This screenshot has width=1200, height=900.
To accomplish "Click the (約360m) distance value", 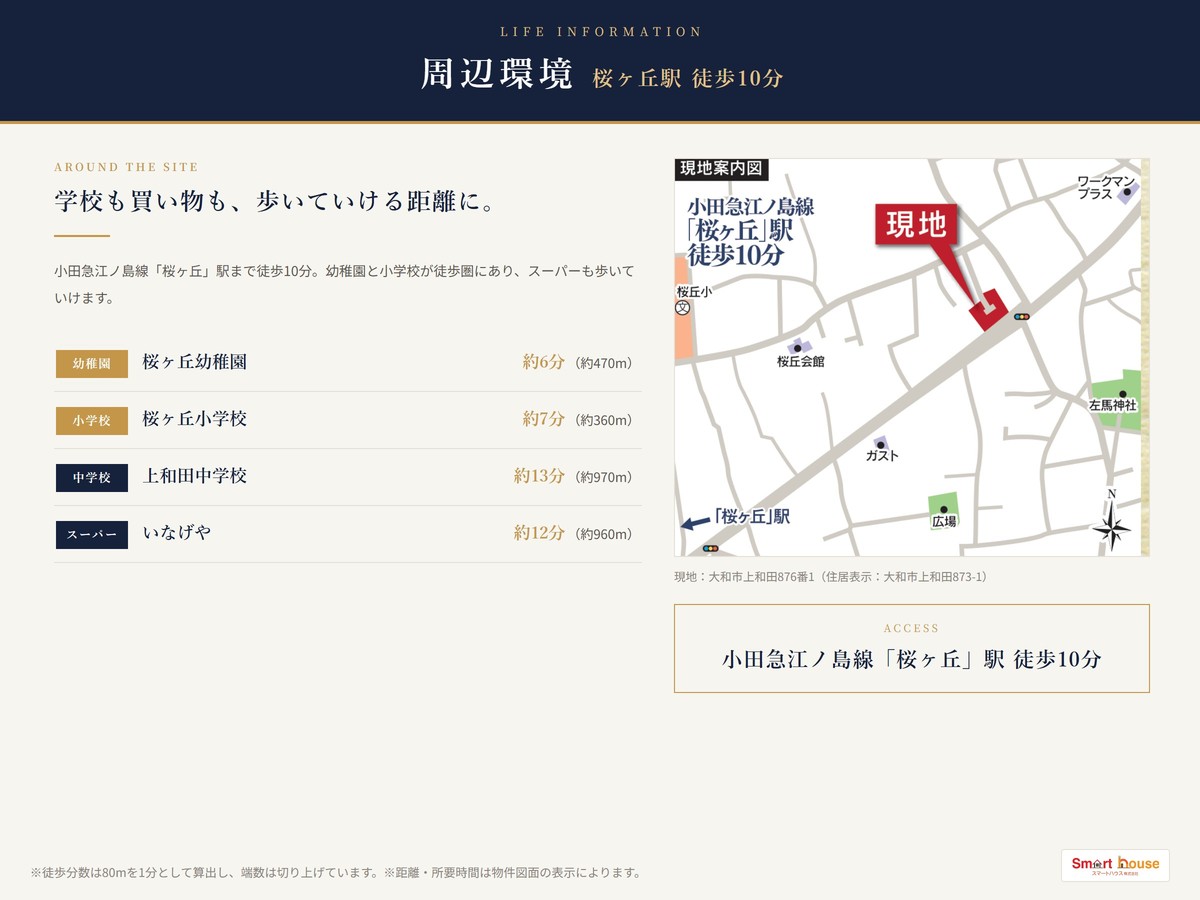I will 604,420.
